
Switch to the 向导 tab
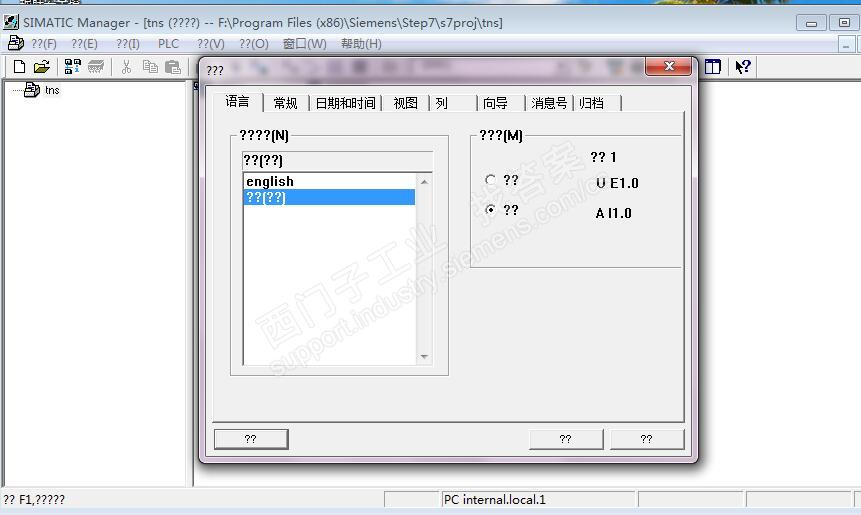pos(495,103)
